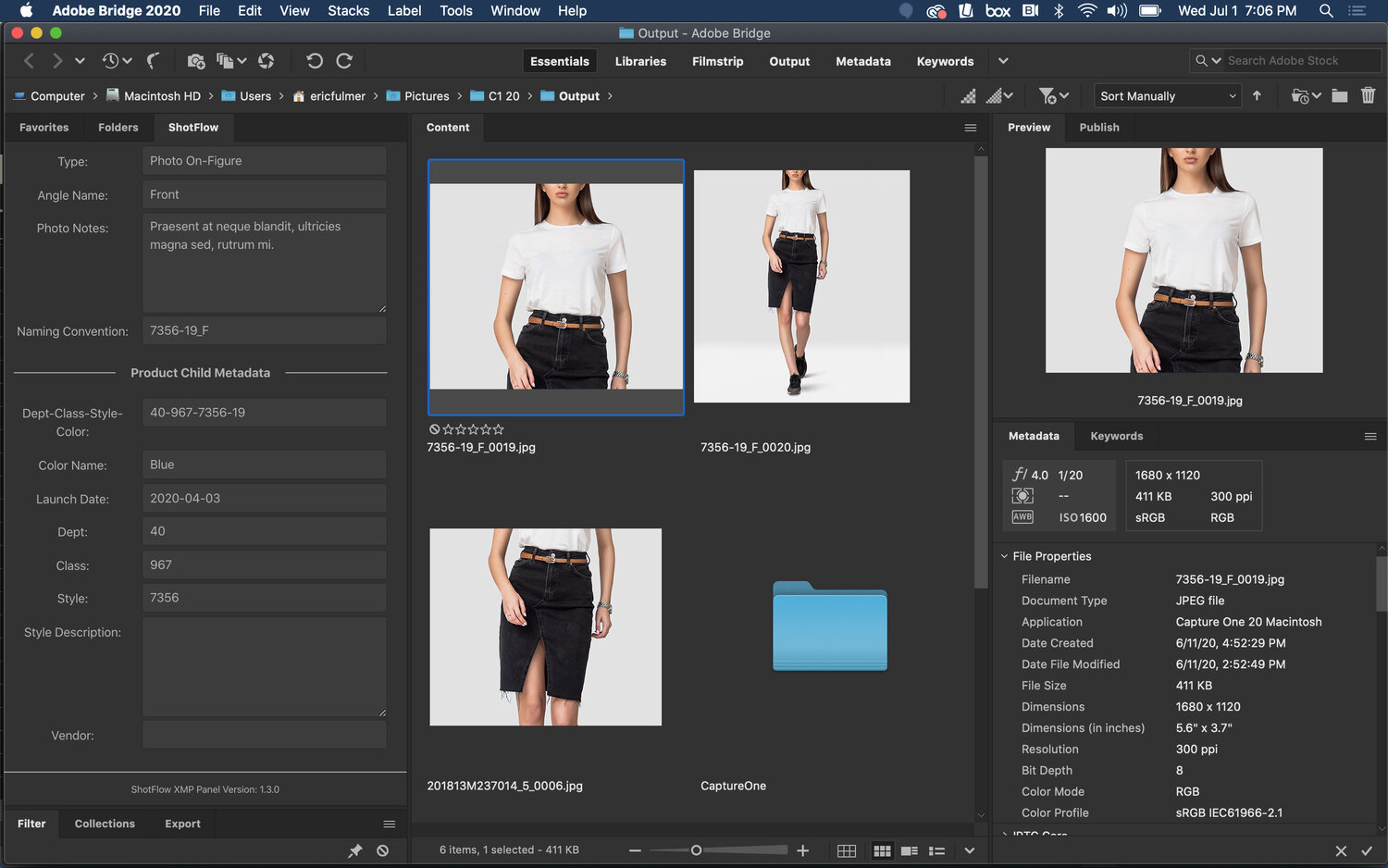The height and width of the screenshot is (868, 1388).
Task: Open the Label menu
Action: tap(404, 11)
